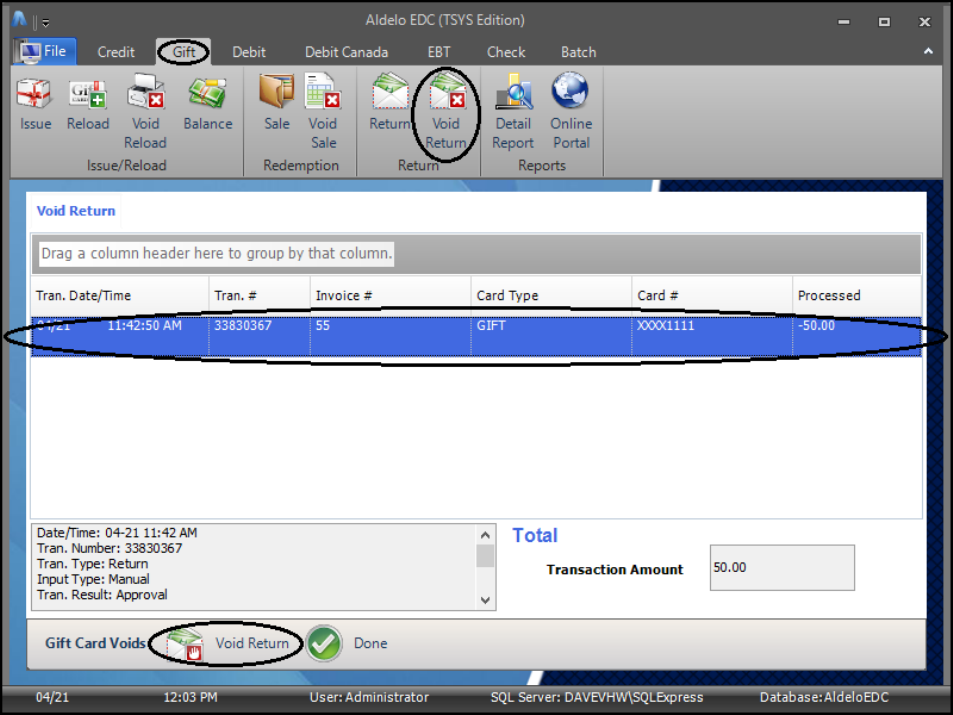Minimize the Aldelo EDC window
The image size is (953, 715).
click(x=844, y=22)
